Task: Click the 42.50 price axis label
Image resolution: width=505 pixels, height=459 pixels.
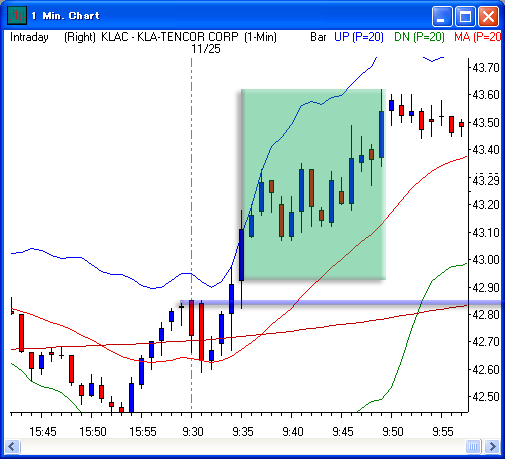Action: 486,397
